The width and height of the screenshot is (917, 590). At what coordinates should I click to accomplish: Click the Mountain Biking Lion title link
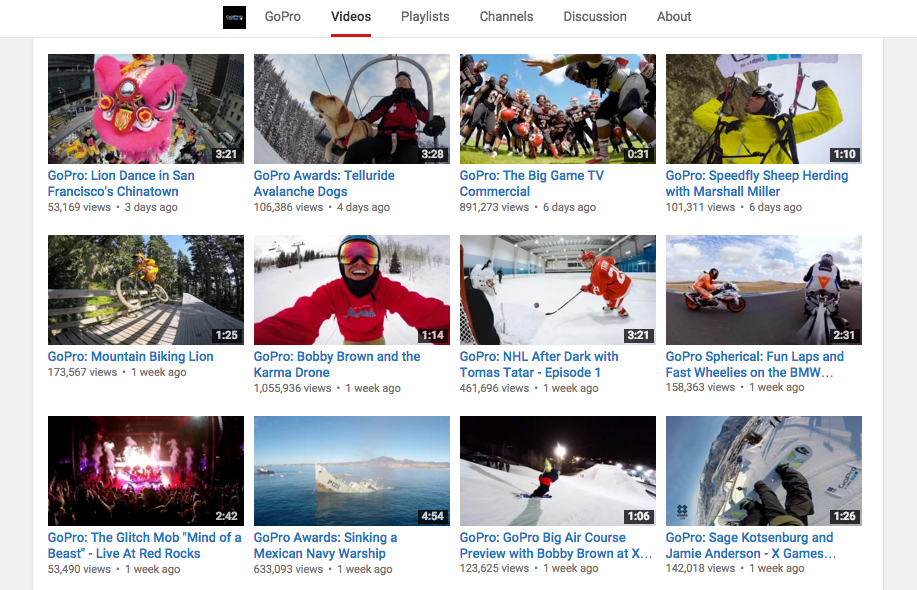pyautogui.click(x=130, y=356)
